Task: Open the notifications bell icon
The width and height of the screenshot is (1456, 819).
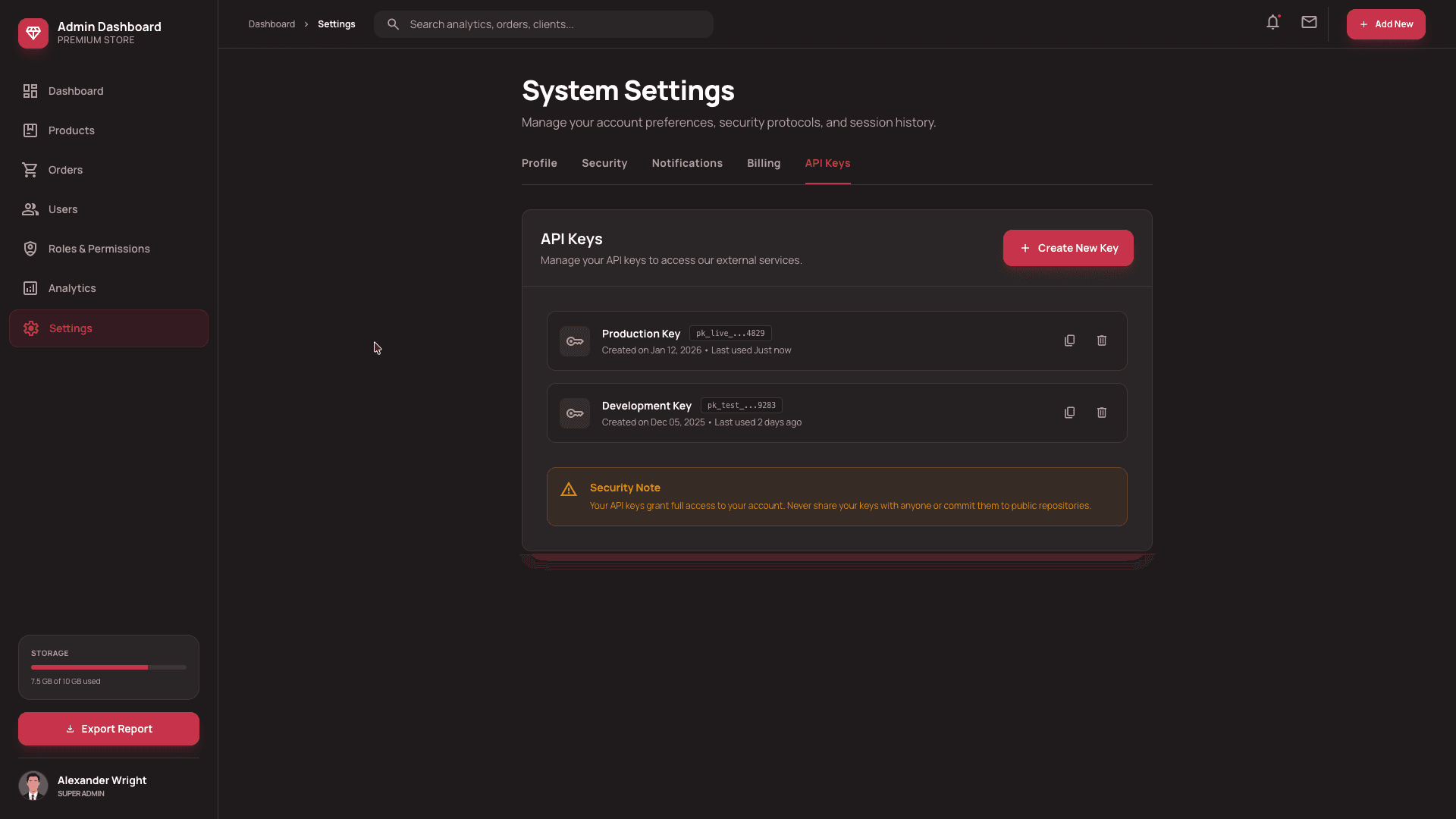Action: 1272,22
